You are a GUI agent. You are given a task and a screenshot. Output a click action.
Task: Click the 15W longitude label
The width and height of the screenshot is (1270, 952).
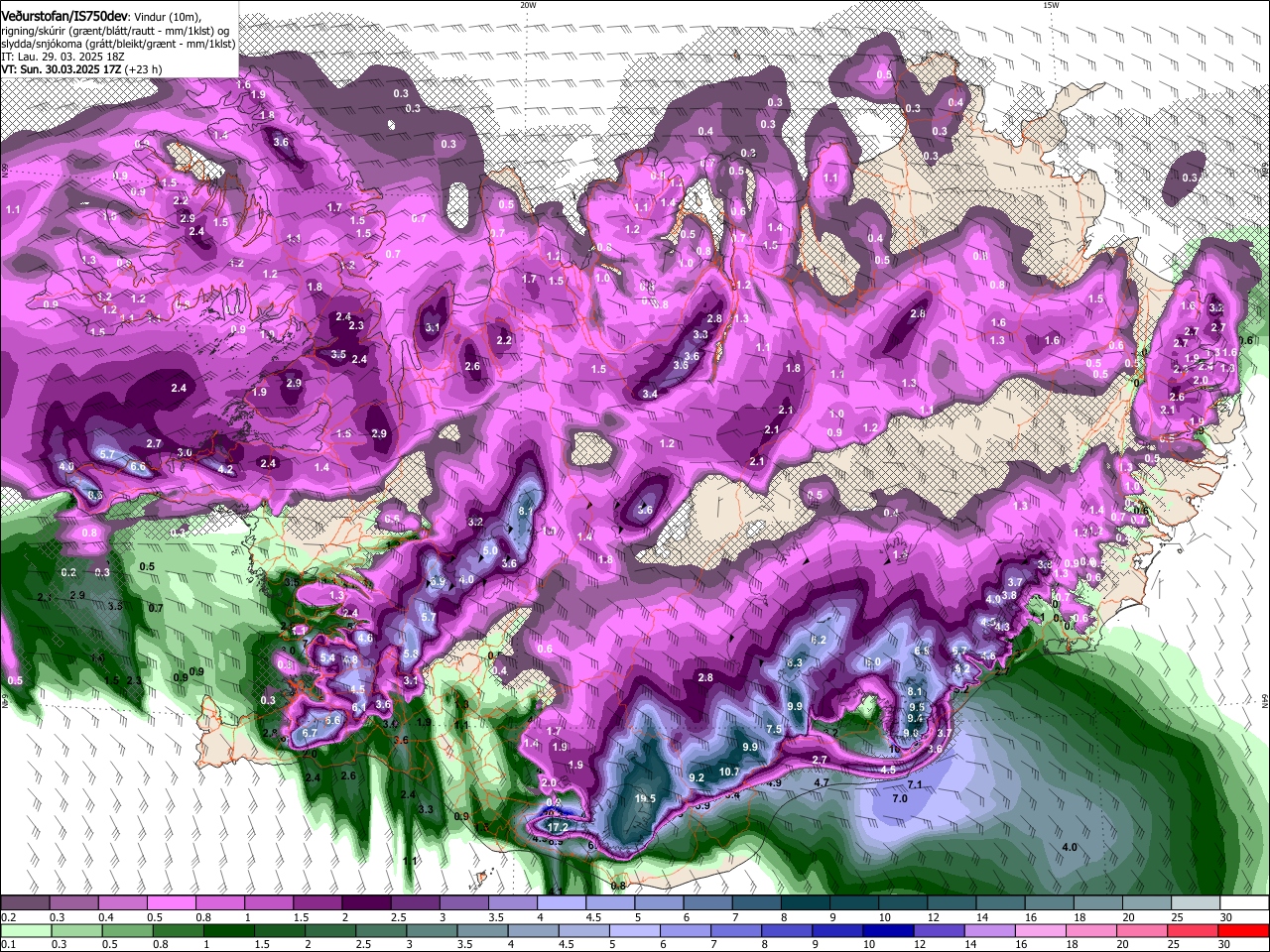pyautogui.click(x=1050, y=5)
